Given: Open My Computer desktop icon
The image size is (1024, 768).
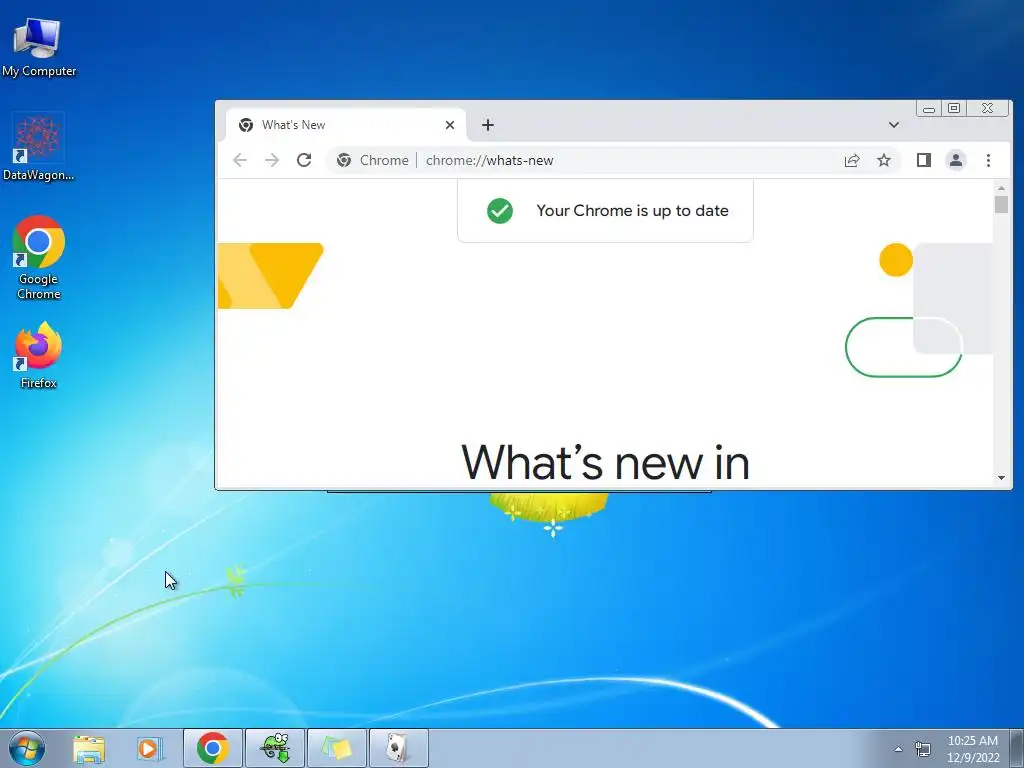Looking at the screenshot, I should click(38, 47).
